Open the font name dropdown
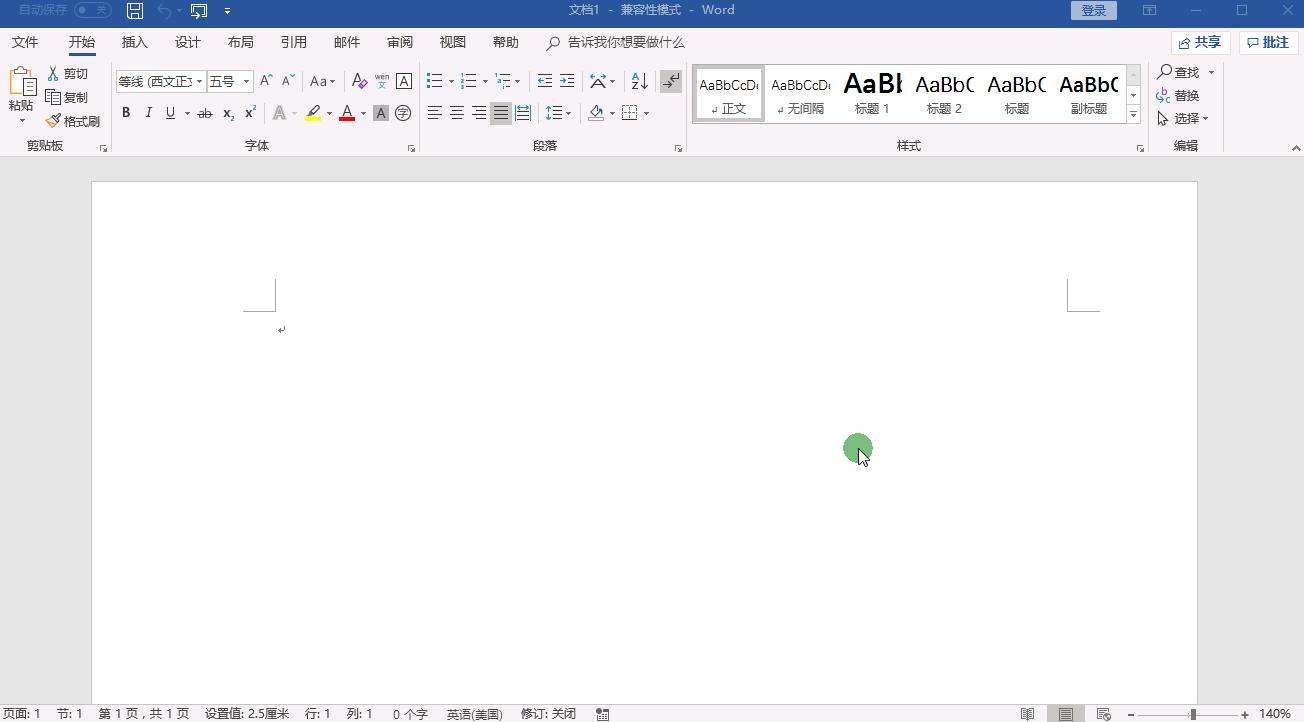The height and width of the screenshot is (722, 1304). point(199,82)
